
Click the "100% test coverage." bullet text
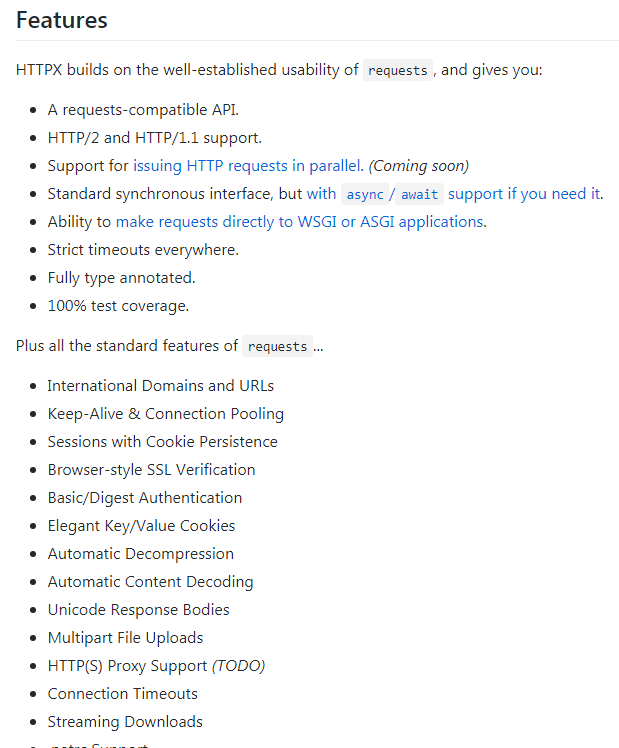[x=118, y=306]
